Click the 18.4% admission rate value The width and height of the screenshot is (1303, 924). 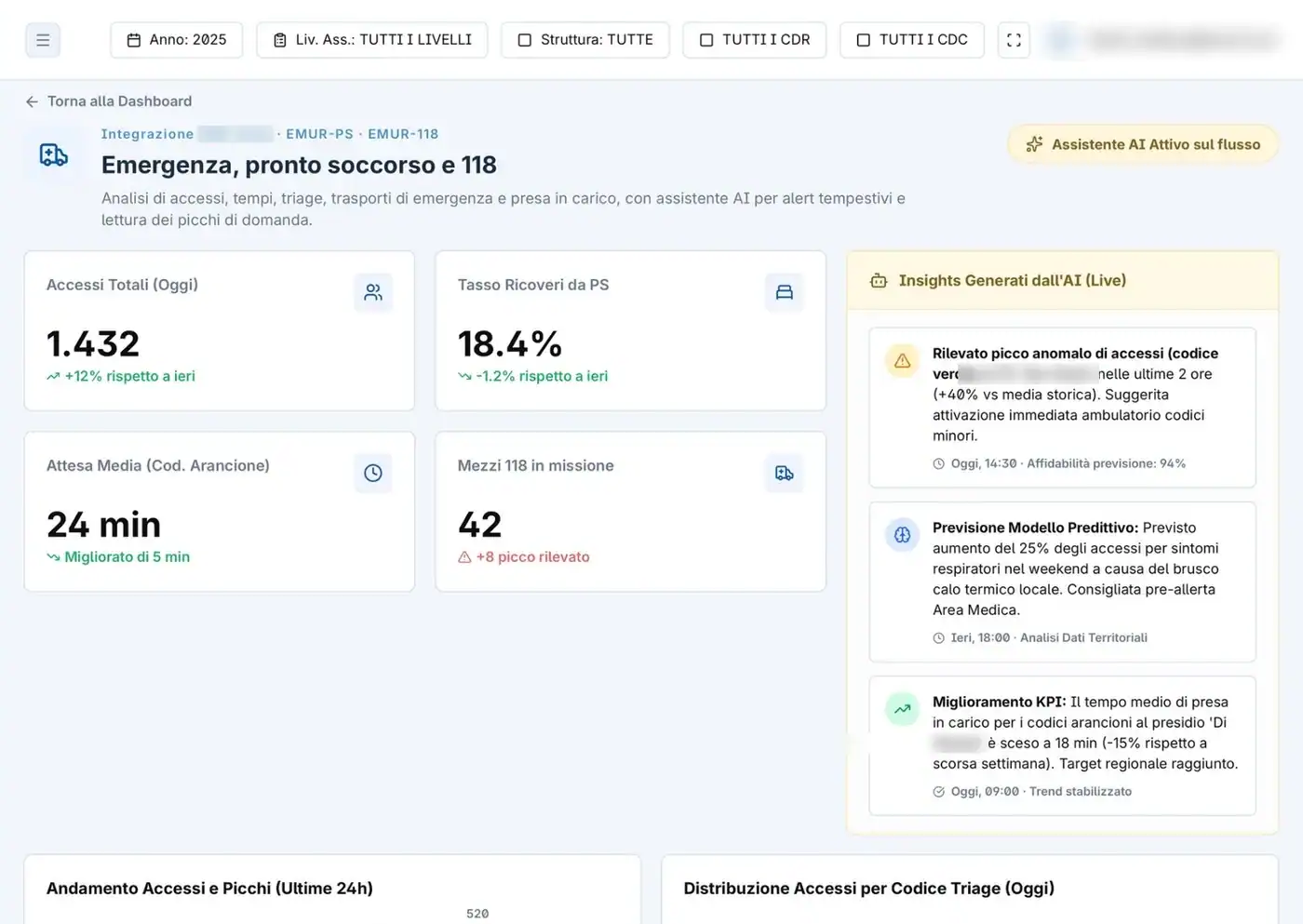510,344
